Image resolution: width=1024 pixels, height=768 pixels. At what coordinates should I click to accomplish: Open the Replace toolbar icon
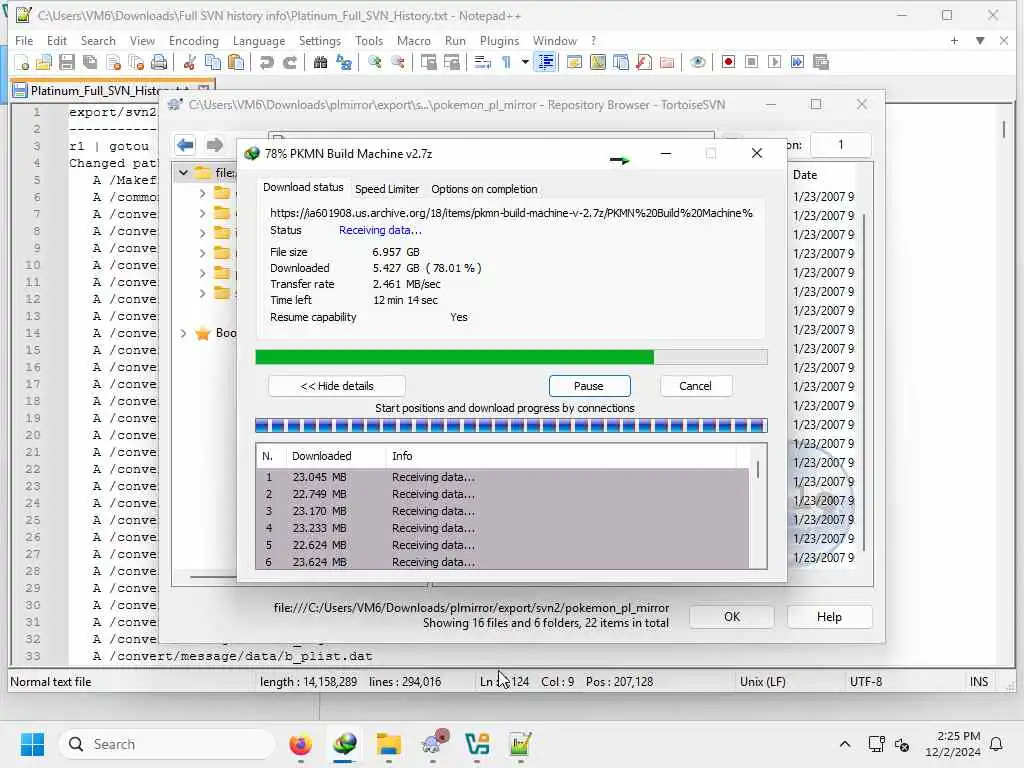pyautogui.click(x=344, y=63)
